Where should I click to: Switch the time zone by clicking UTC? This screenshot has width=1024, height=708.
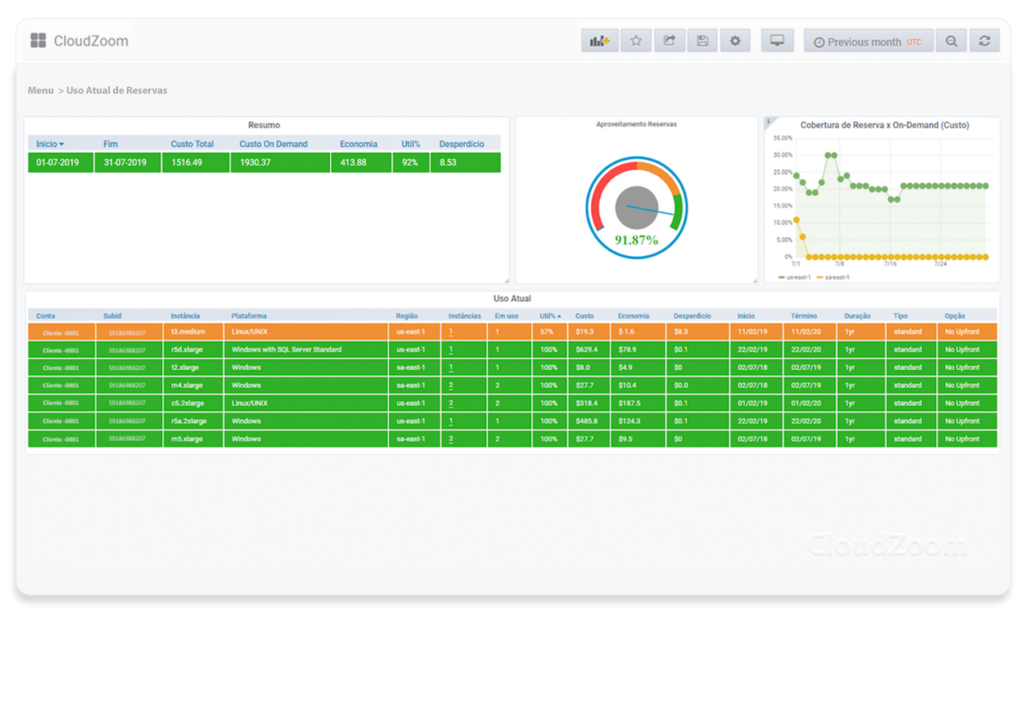coord(916,40)
